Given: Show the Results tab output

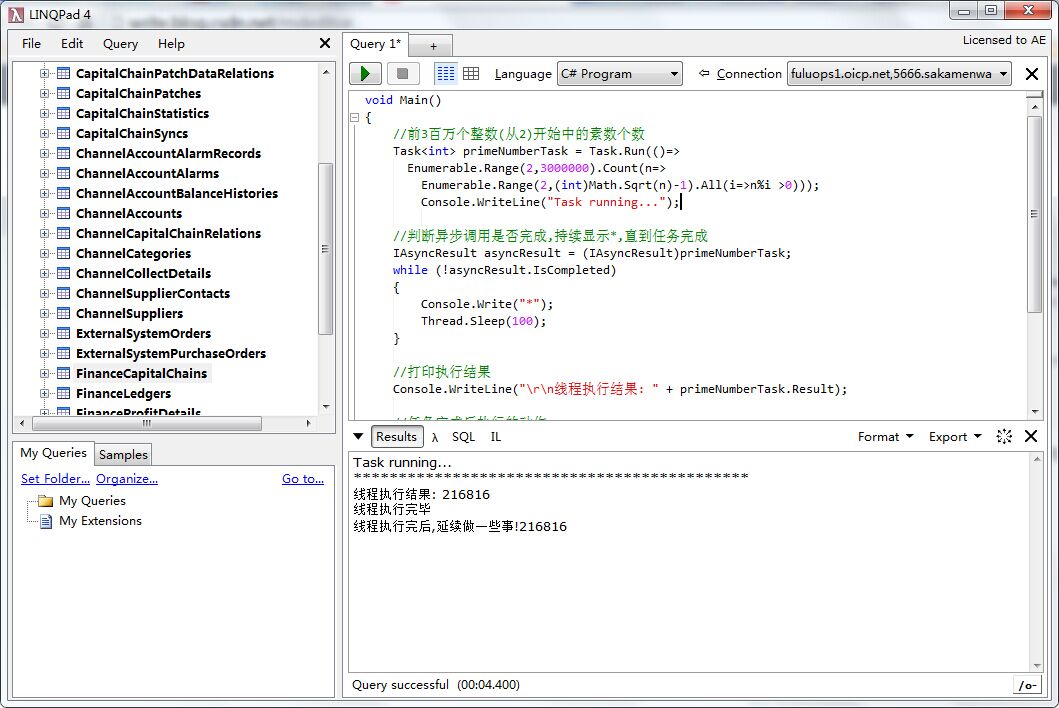Looking at the screenshot, I should tap(396, 436).
